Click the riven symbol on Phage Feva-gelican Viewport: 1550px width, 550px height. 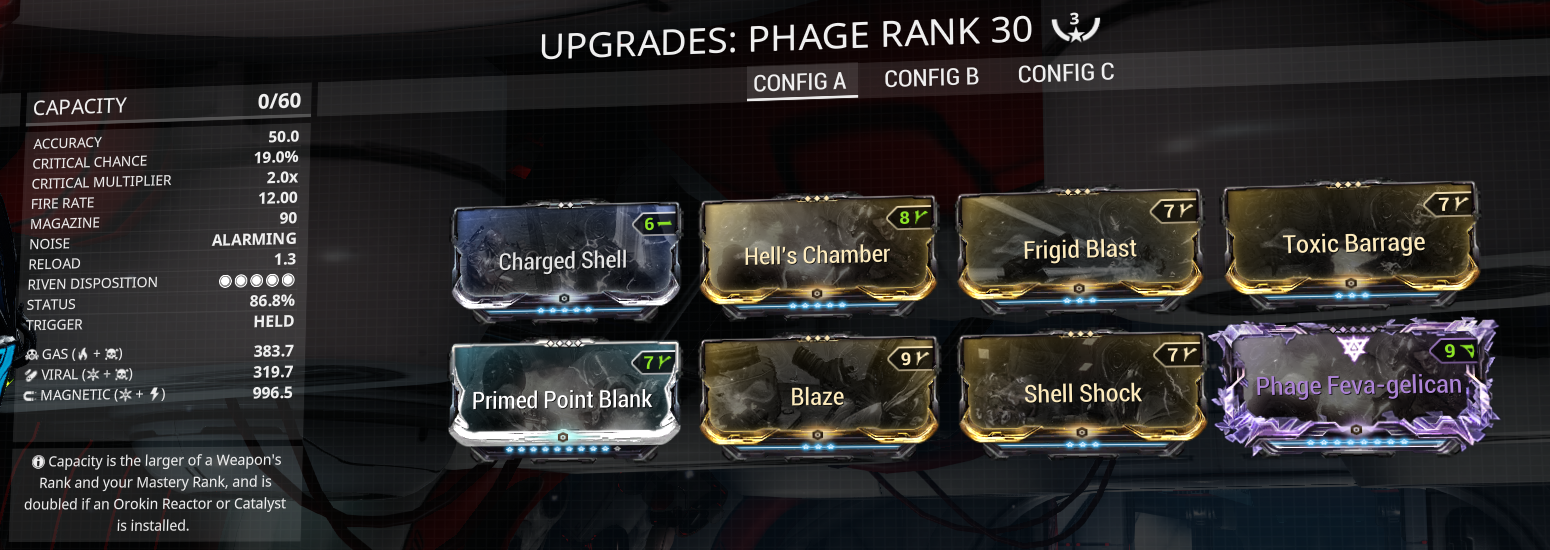(x=1357, y=348)
